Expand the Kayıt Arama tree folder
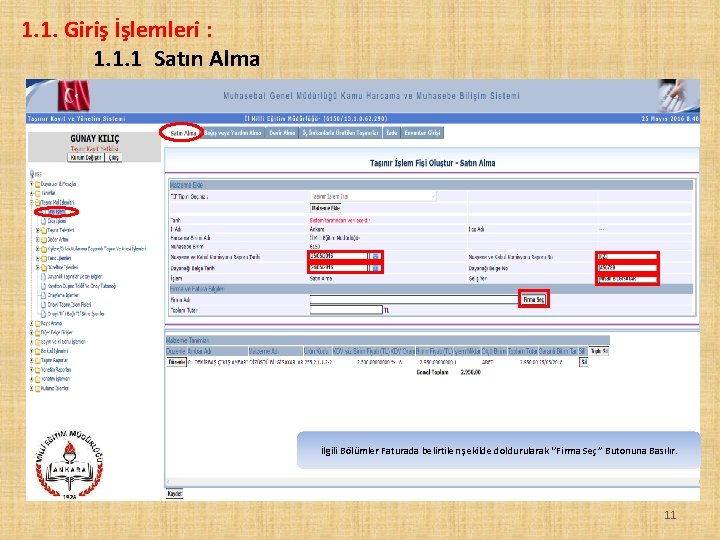 tap(32, 323)
